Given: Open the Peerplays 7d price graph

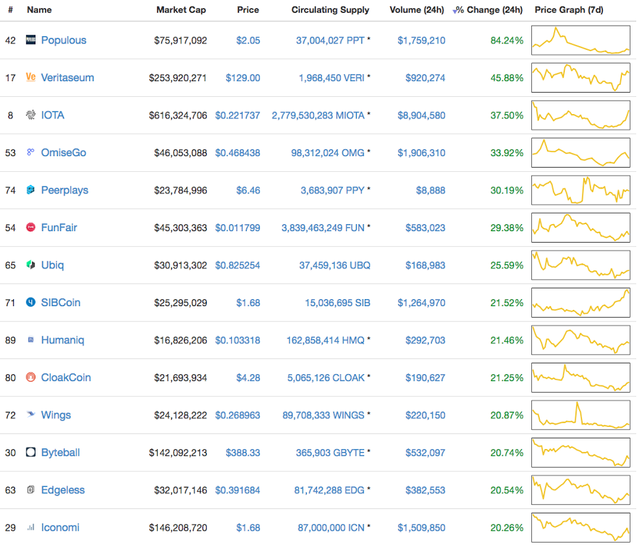Looking at the screenshot, I should [x=580, y=190].
